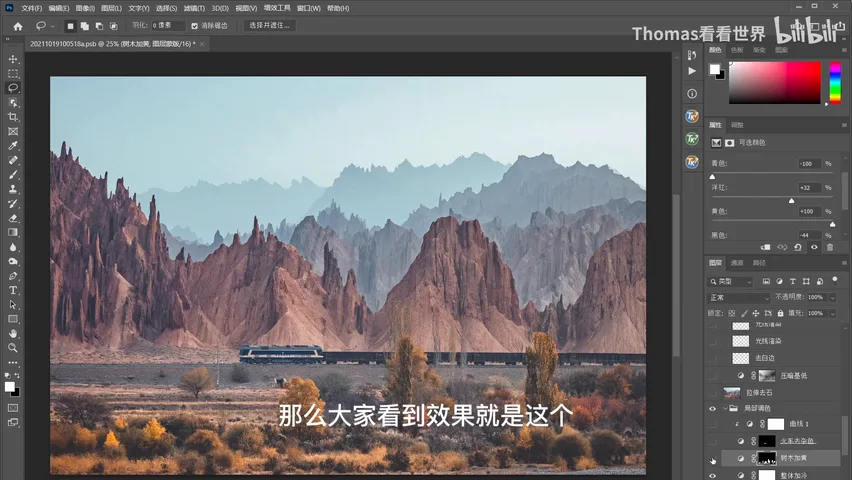Select the Brush tool
The width and height of the screenshot is (852, 480).
tap(13, 174)
